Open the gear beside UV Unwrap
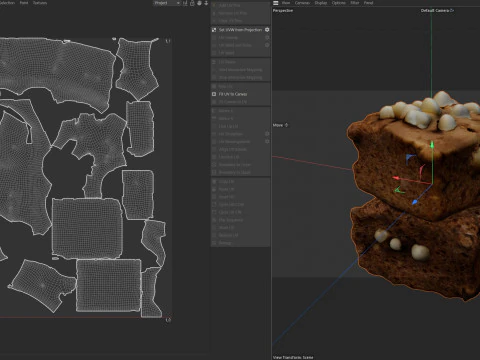The height and width of the screenshot is (360, 480). coord(267,37)
